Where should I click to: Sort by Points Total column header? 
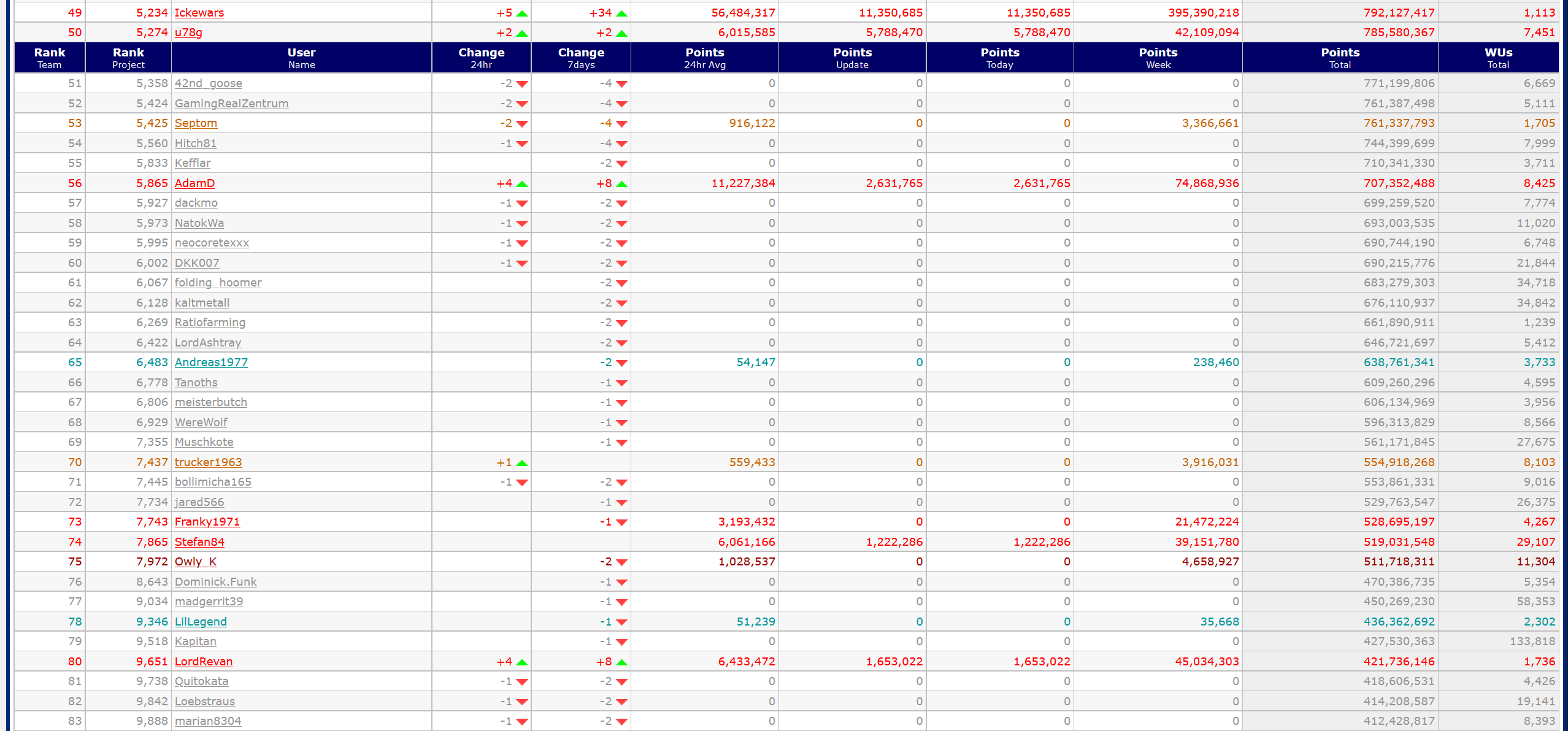(1339, 58)
